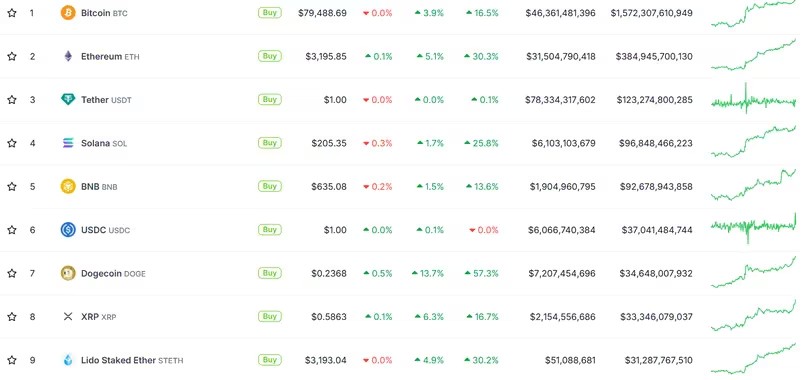Click the Dogecoin logo icon
The image size is (811, 380).
click(x=68, y=273)
